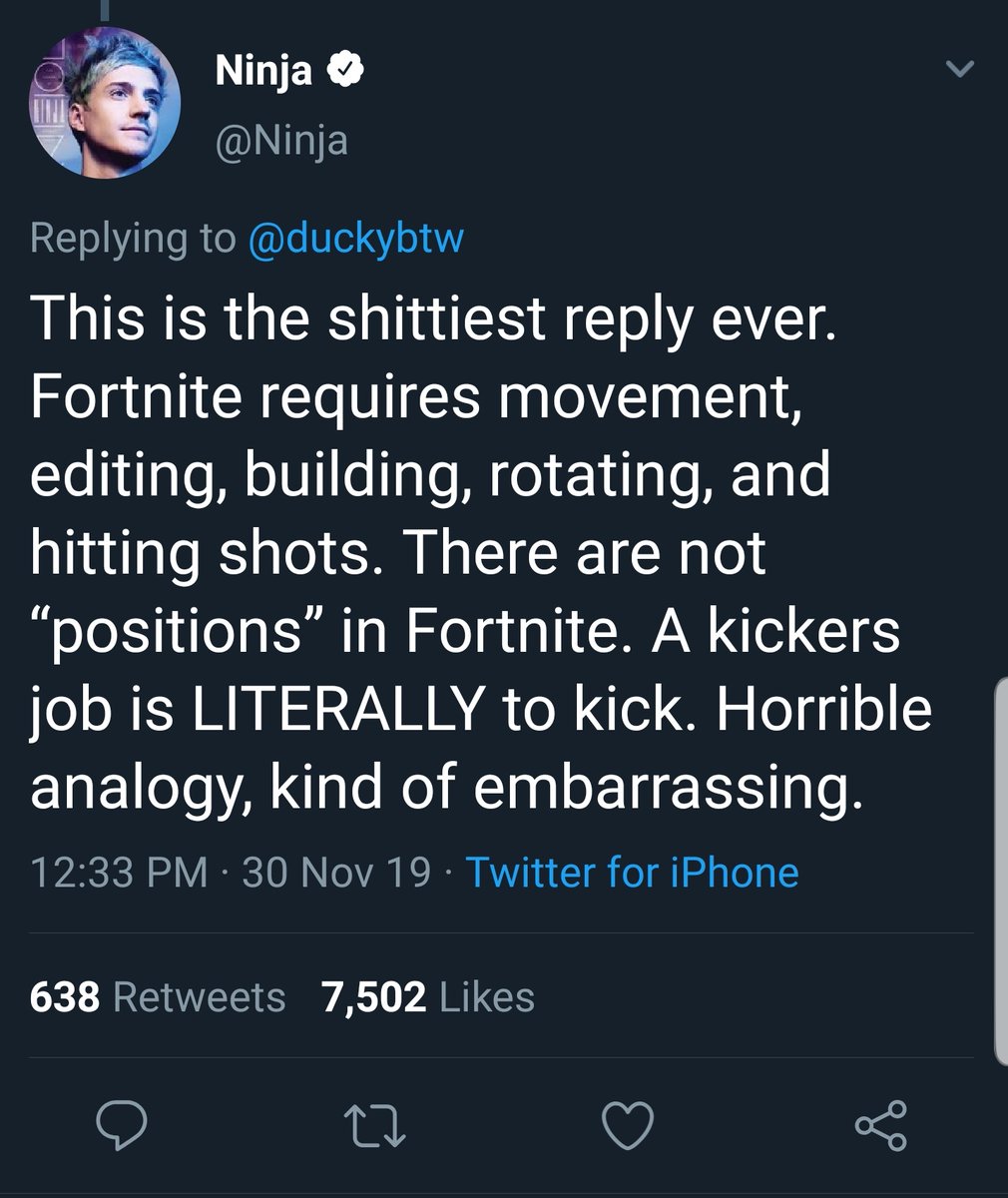View the 638 Retweets list
The image size is (1008, 1198).
tap(158, 996)
